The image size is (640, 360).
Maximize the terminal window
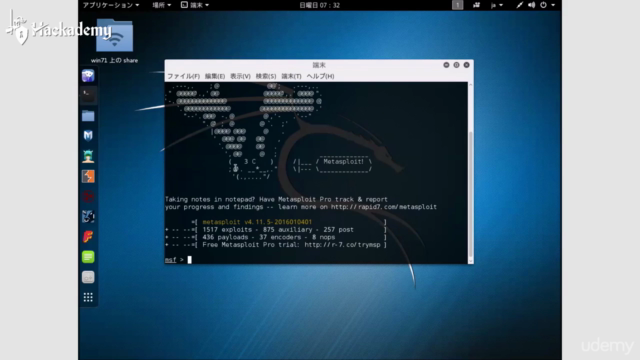point(456,65)
